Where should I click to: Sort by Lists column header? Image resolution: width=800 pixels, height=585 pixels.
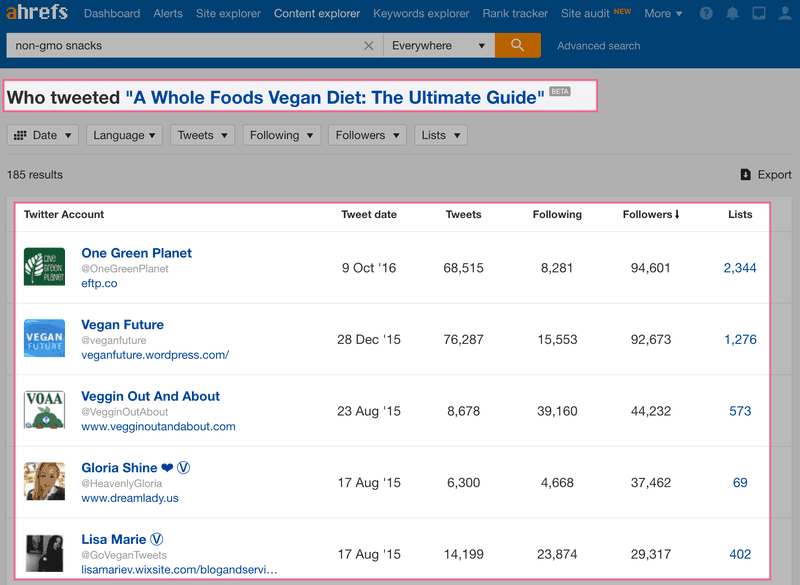(740, 214)
